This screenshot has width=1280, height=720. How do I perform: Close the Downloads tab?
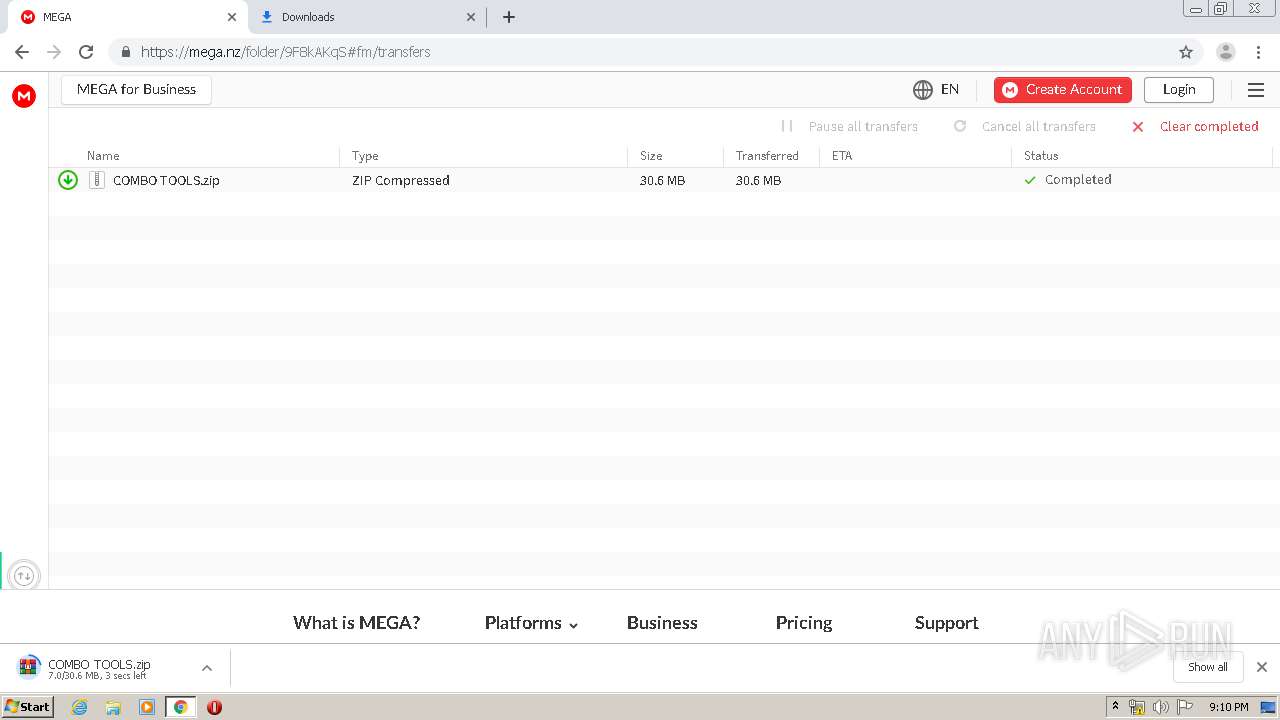point(472,17)
